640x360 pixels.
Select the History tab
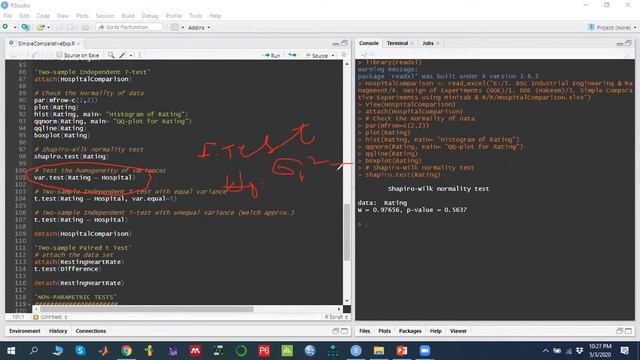coord(58,331)
